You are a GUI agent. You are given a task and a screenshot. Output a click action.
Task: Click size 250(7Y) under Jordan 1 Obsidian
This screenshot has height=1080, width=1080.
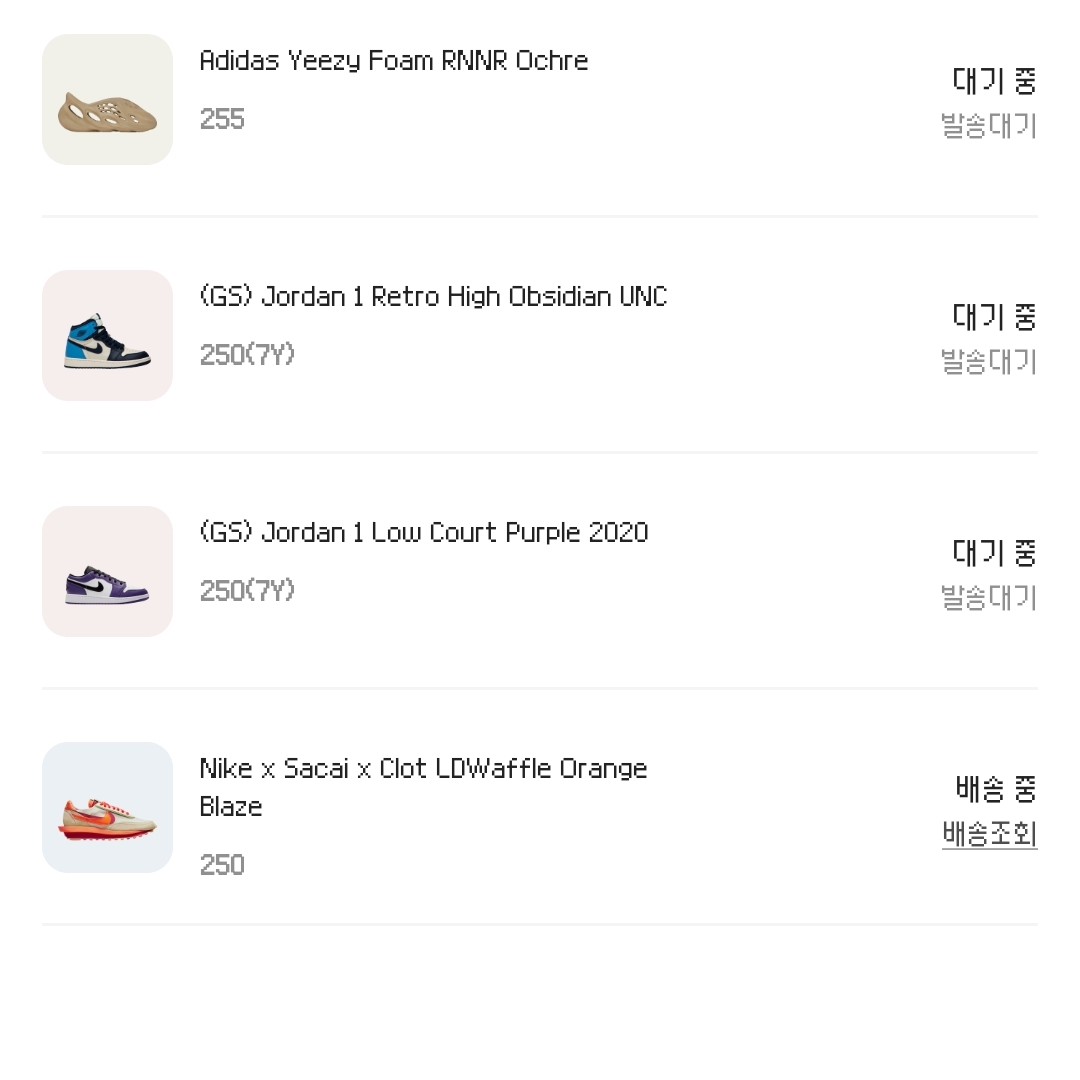pos(247,355)
